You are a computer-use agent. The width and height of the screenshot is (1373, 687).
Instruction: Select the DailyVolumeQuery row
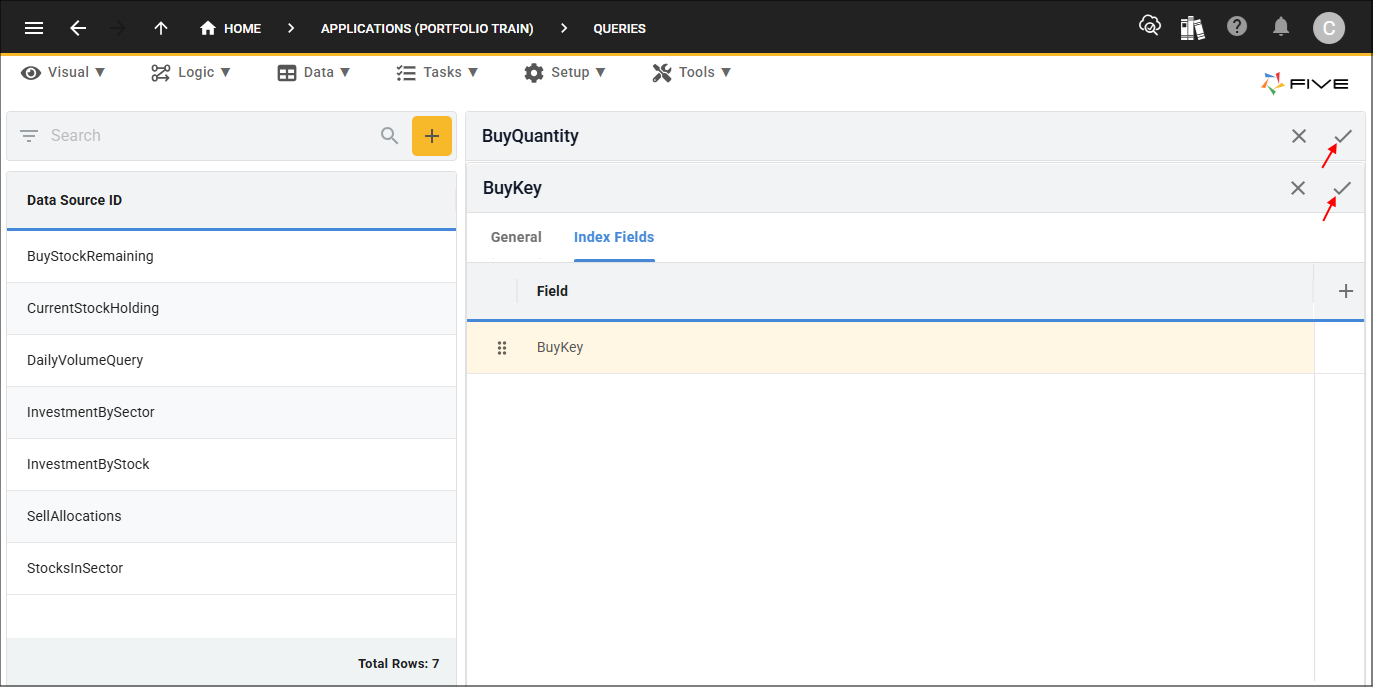231,361
